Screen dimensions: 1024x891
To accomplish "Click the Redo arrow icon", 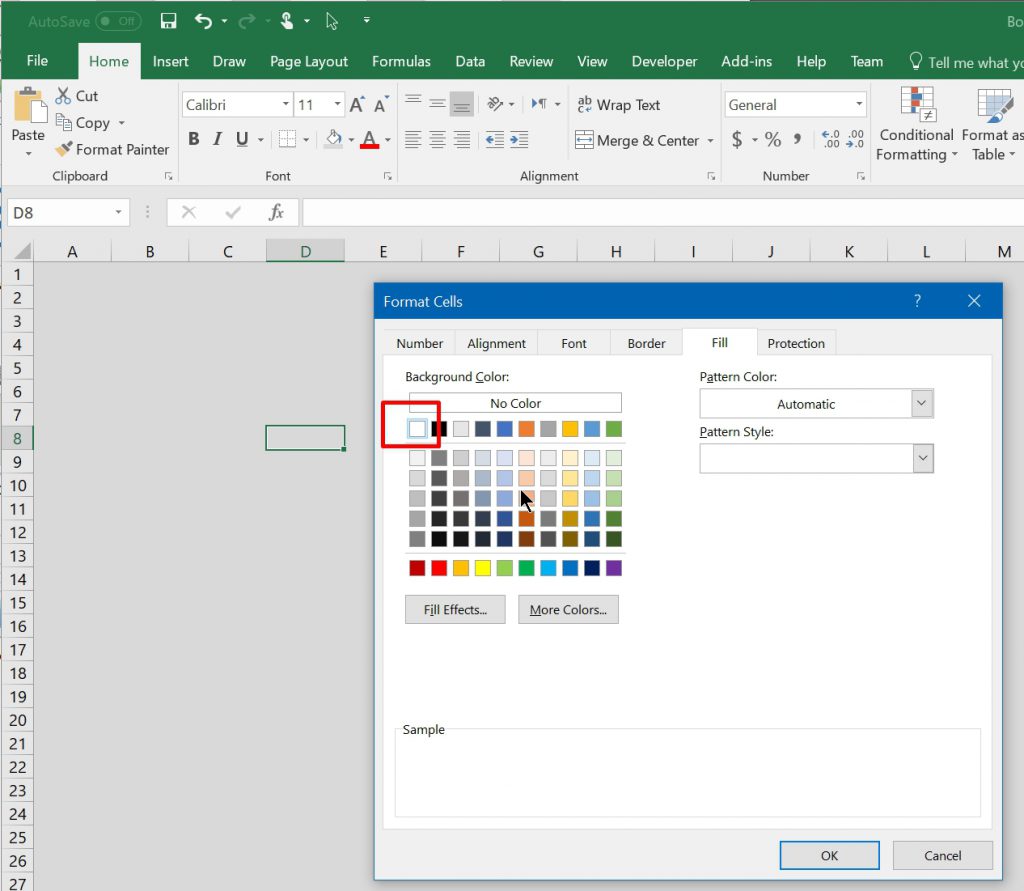I will pyautogui.click(x=247, y=21).
